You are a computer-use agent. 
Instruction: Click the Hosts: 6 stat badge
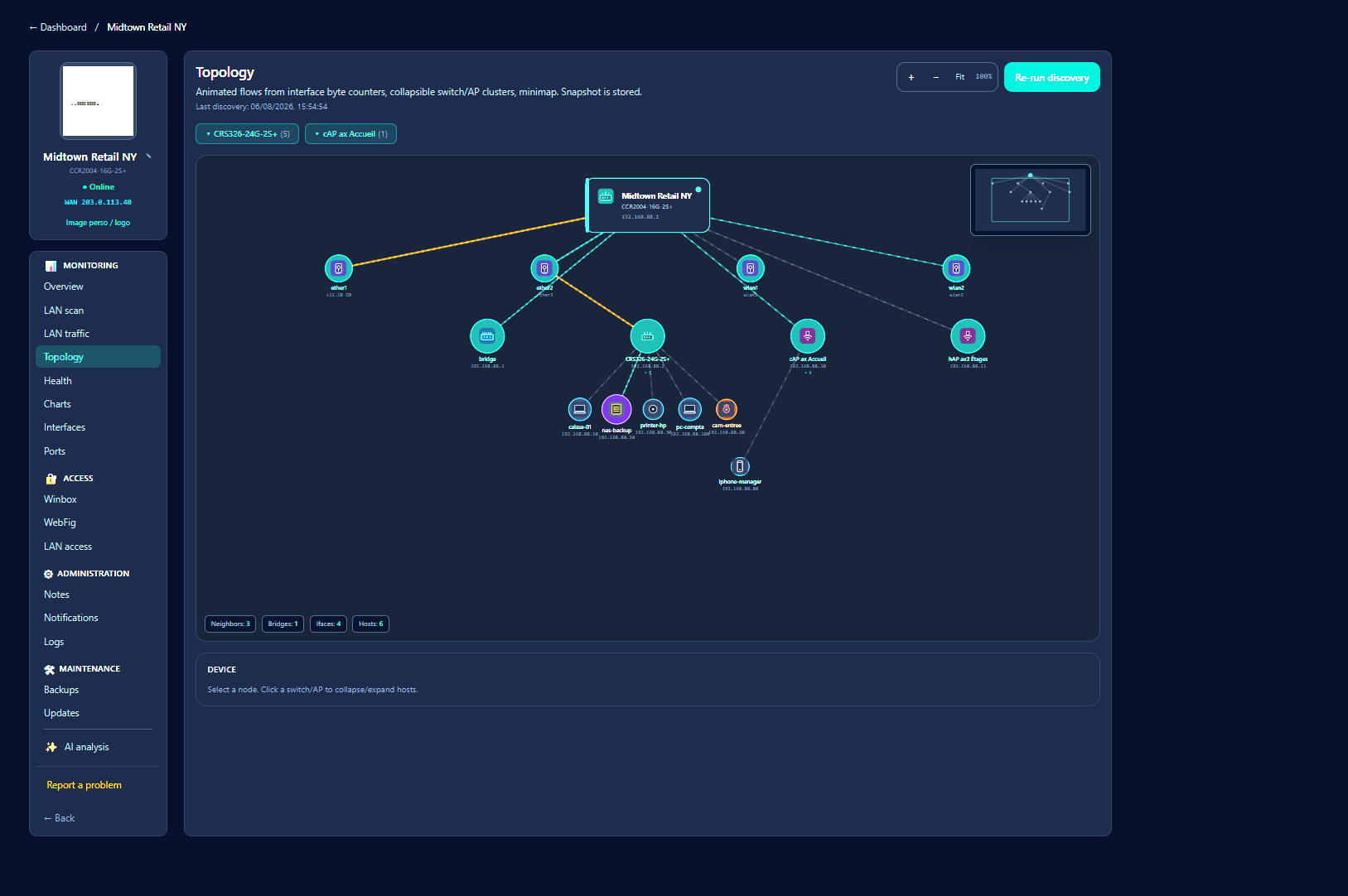[x=371, y=624]
